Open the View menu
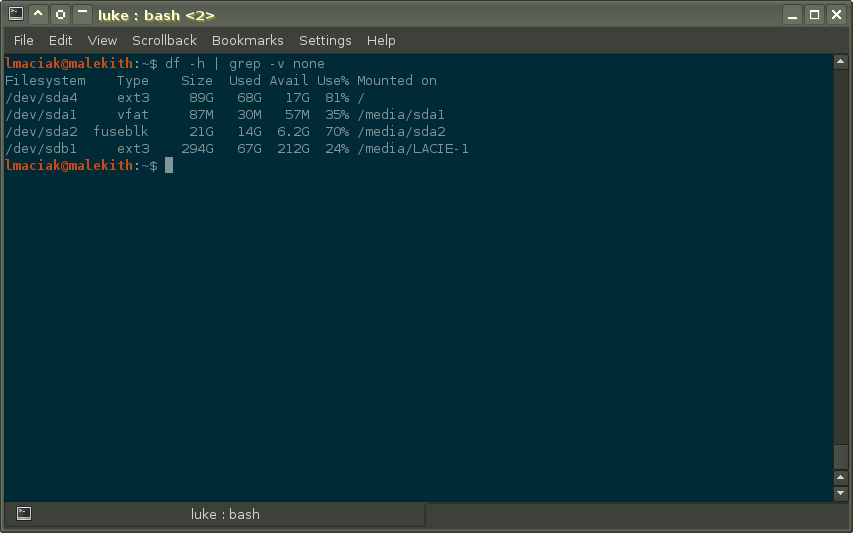This screenshot has height=533, width=853. pos(102,40)
